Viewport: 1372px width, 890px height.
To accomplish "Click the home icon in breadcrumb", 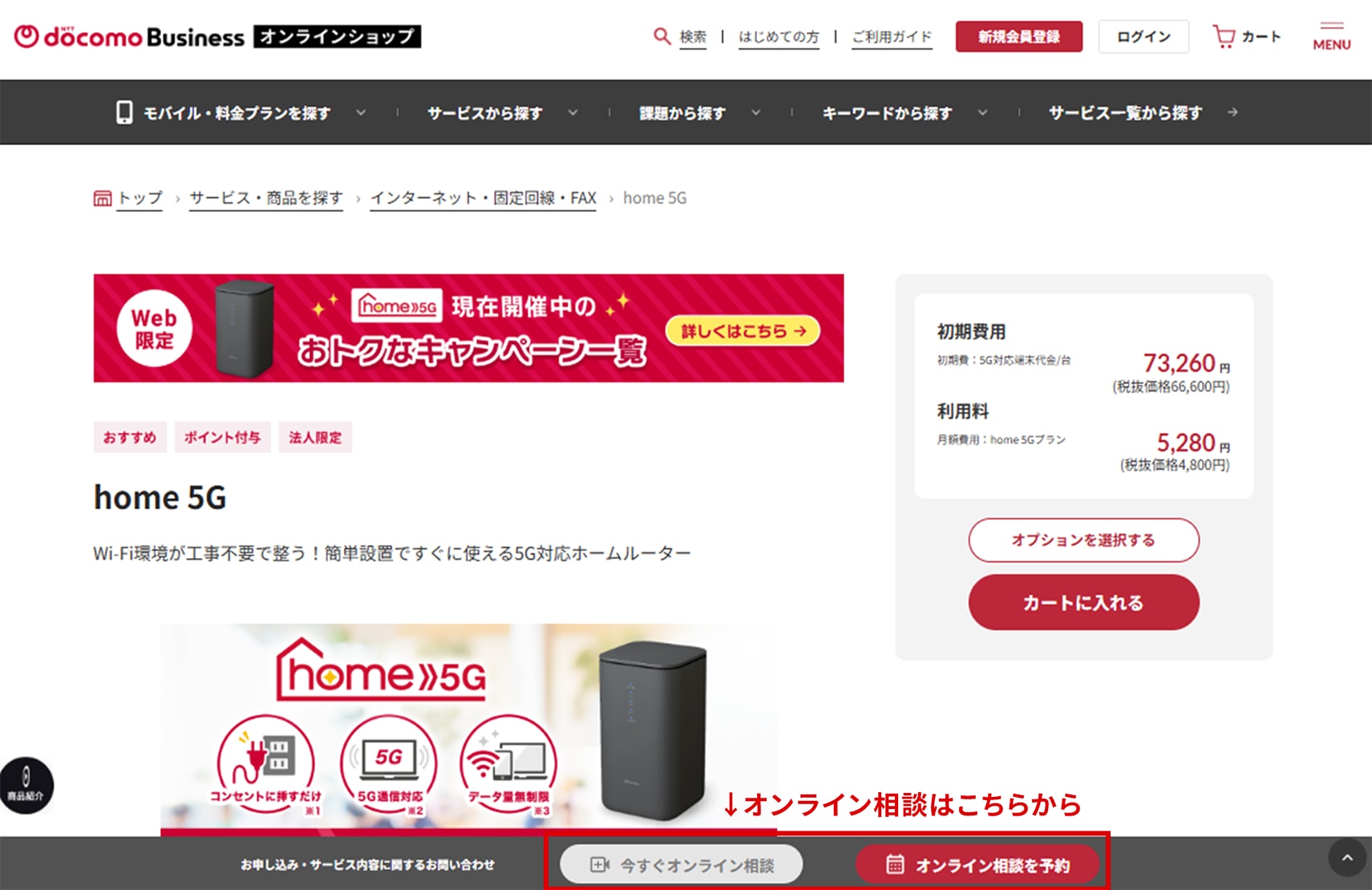I will click(103, 198).
